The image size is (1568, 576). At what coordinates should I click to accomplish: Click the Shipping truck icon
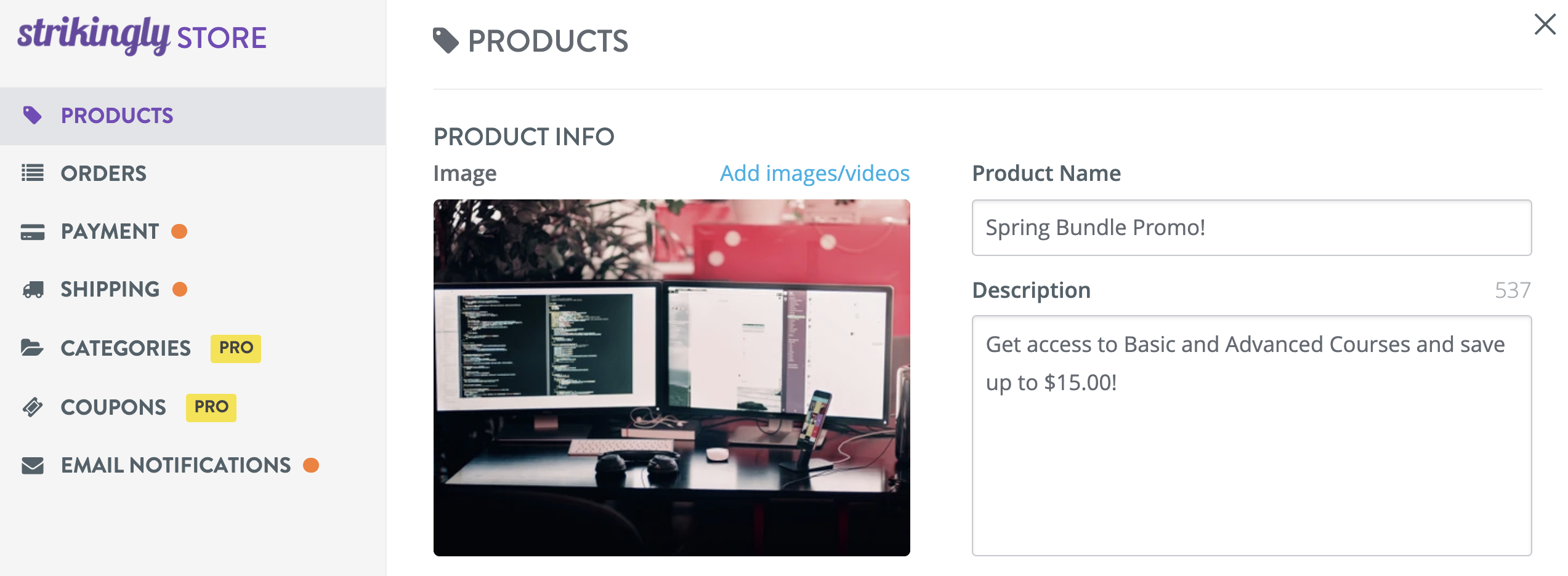tap(33, 289)
